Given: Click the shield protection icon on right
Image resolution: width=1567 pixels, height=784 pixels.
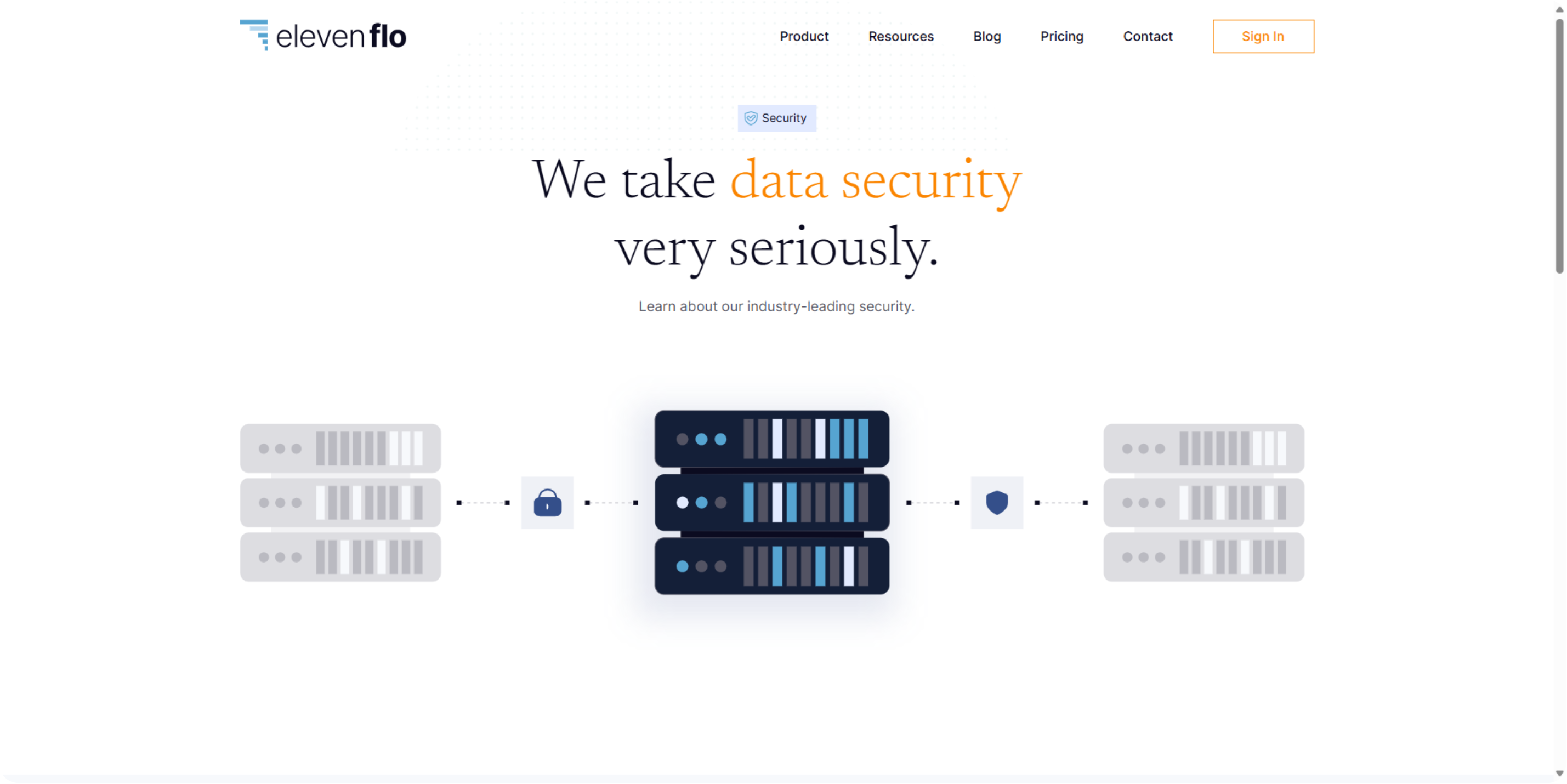Looking at the screenshot, I should click(996, 502).
